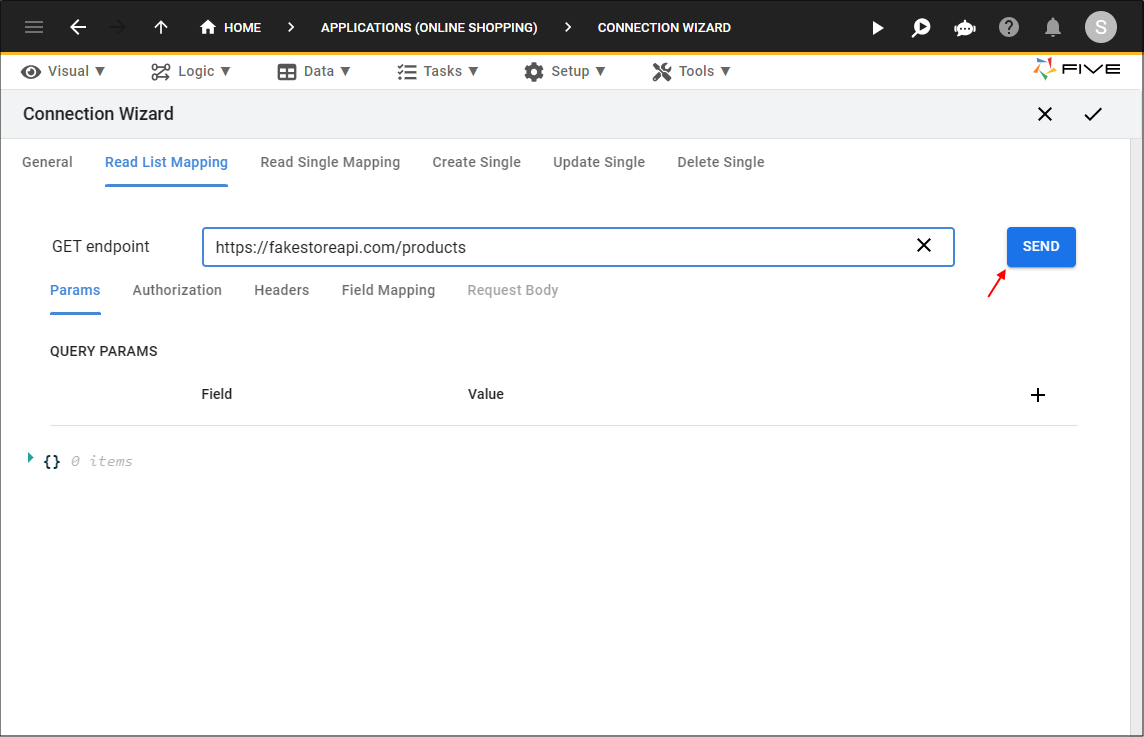Select the Params sub-tab
The height and width of the screenshot is (737, 1144).
75,290
